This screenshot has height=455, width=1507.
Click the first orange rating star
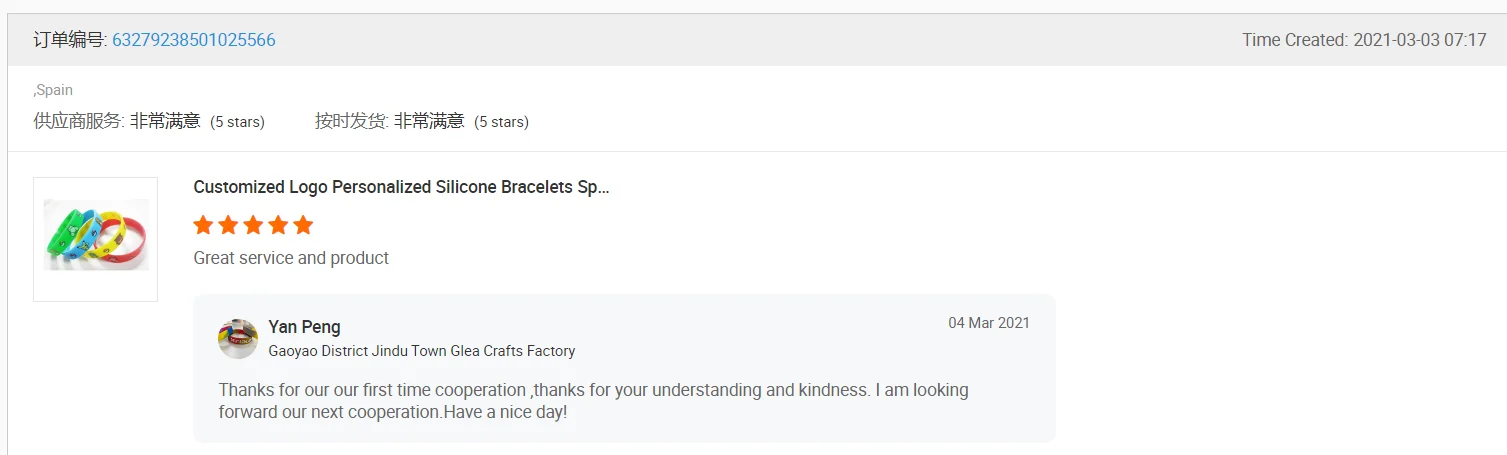pos(204,225)
